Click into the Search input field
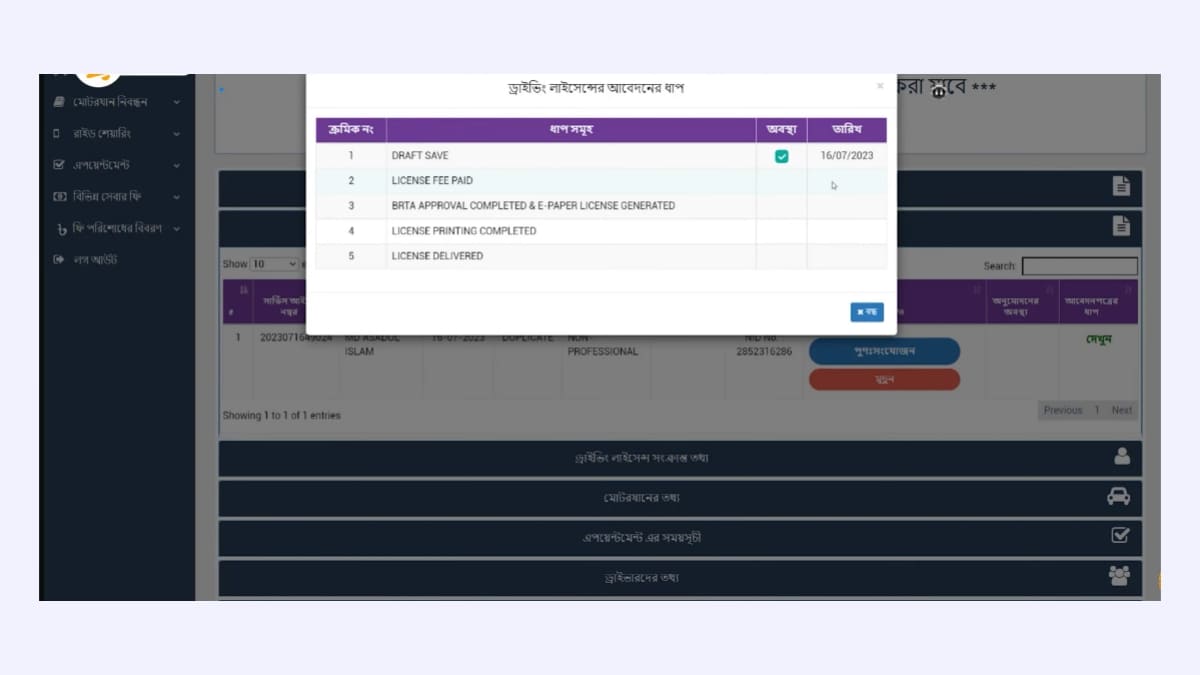 tap(1079, 266)
